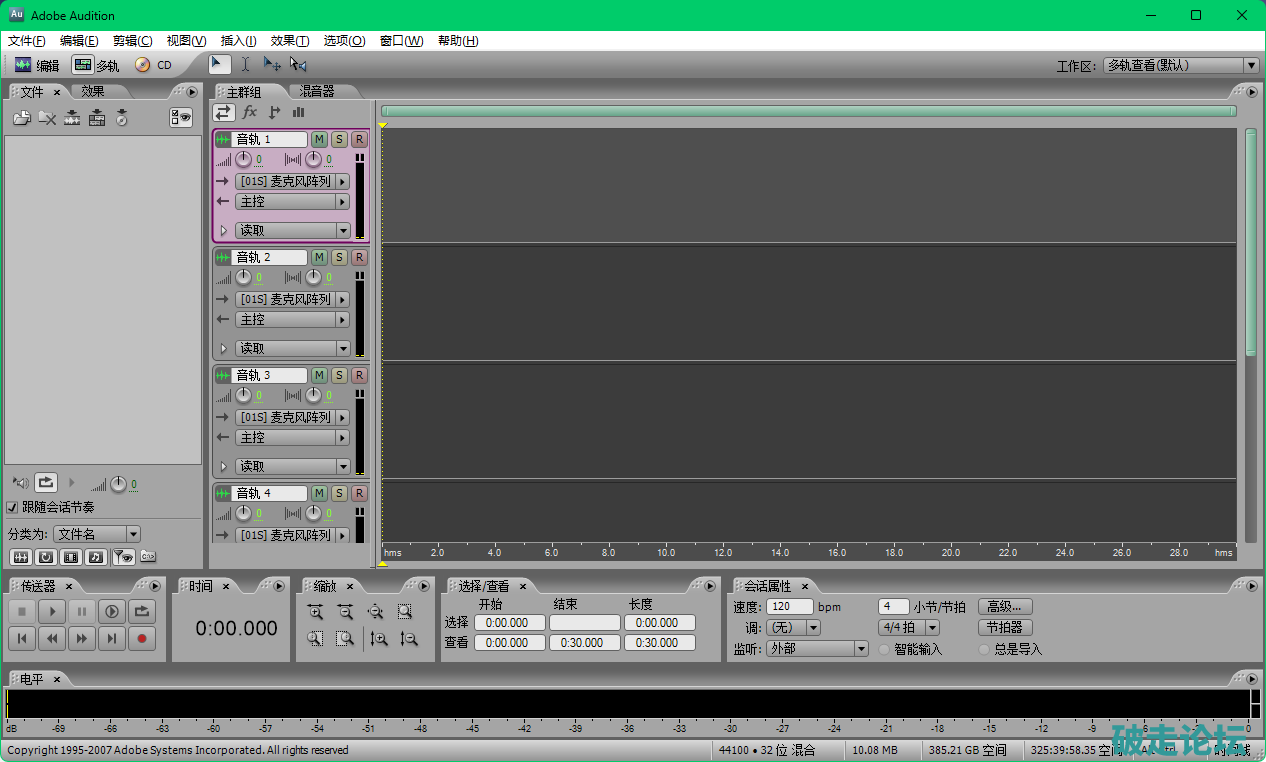Switch to the 混音器 mixer tab

coord(317,91)
